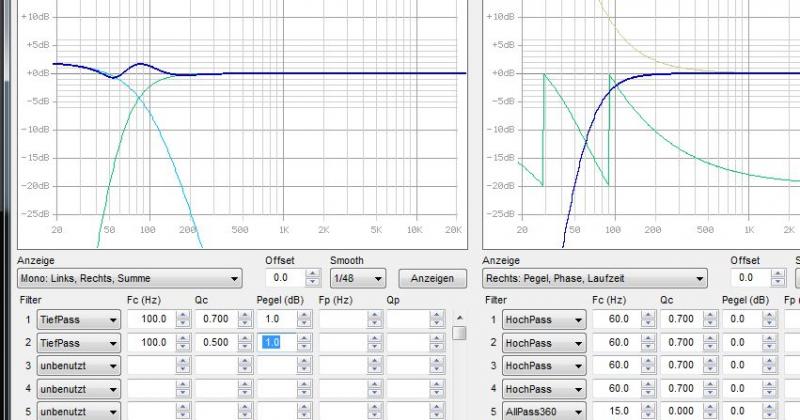Image resolution: width=800 pixels, height=420 pixels.
Task: Click stepper arrows of left filter 1 Qc
Action: tap(250, 320)
